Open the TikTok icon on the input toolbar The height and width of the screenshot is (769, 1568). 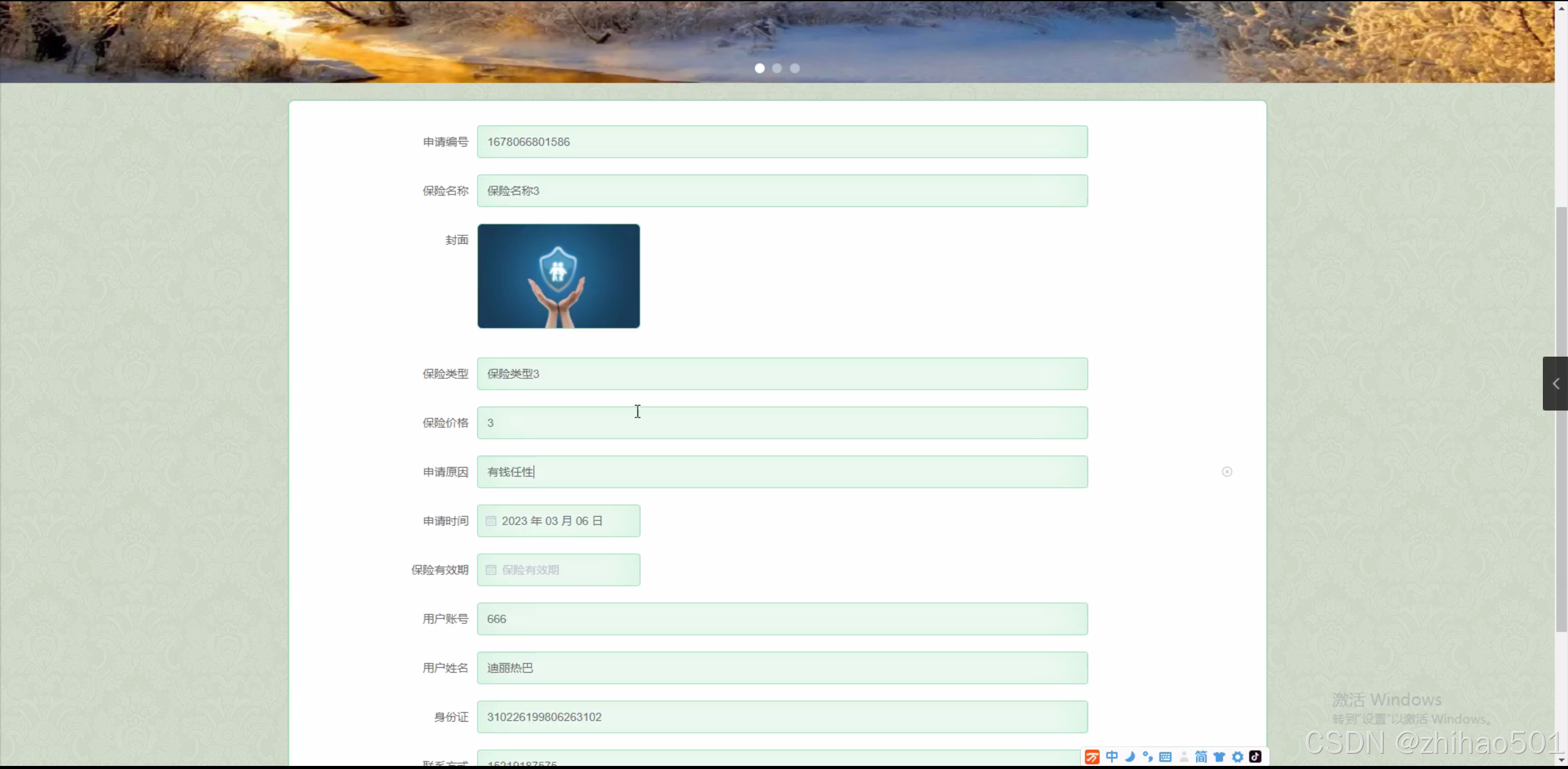click(x=1255, y=757)
